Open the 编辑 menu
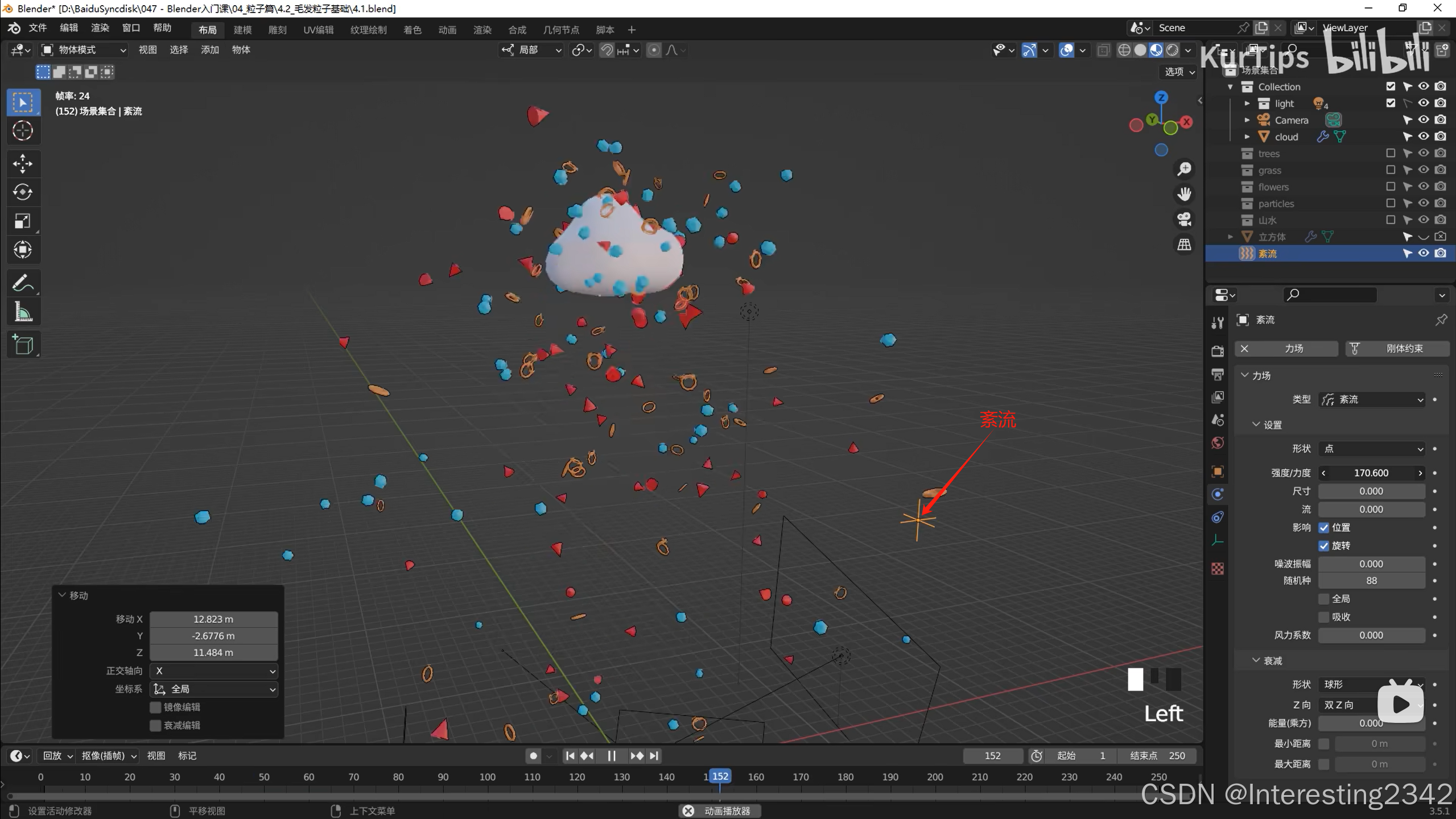1456x819 pixels. [x=69, y=28]
